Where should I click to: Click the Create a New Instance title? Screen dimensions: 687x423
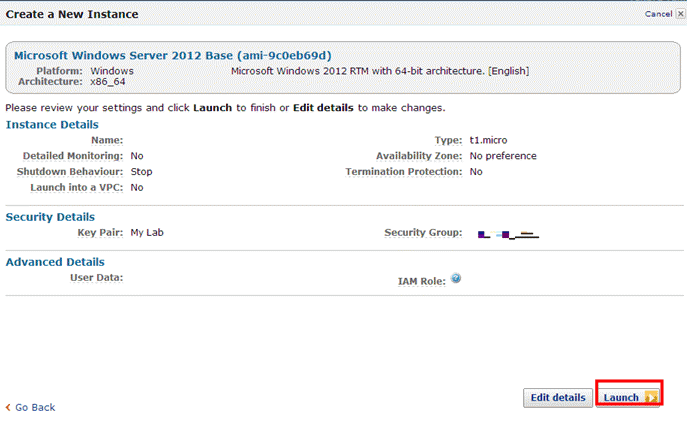(72, 14)
